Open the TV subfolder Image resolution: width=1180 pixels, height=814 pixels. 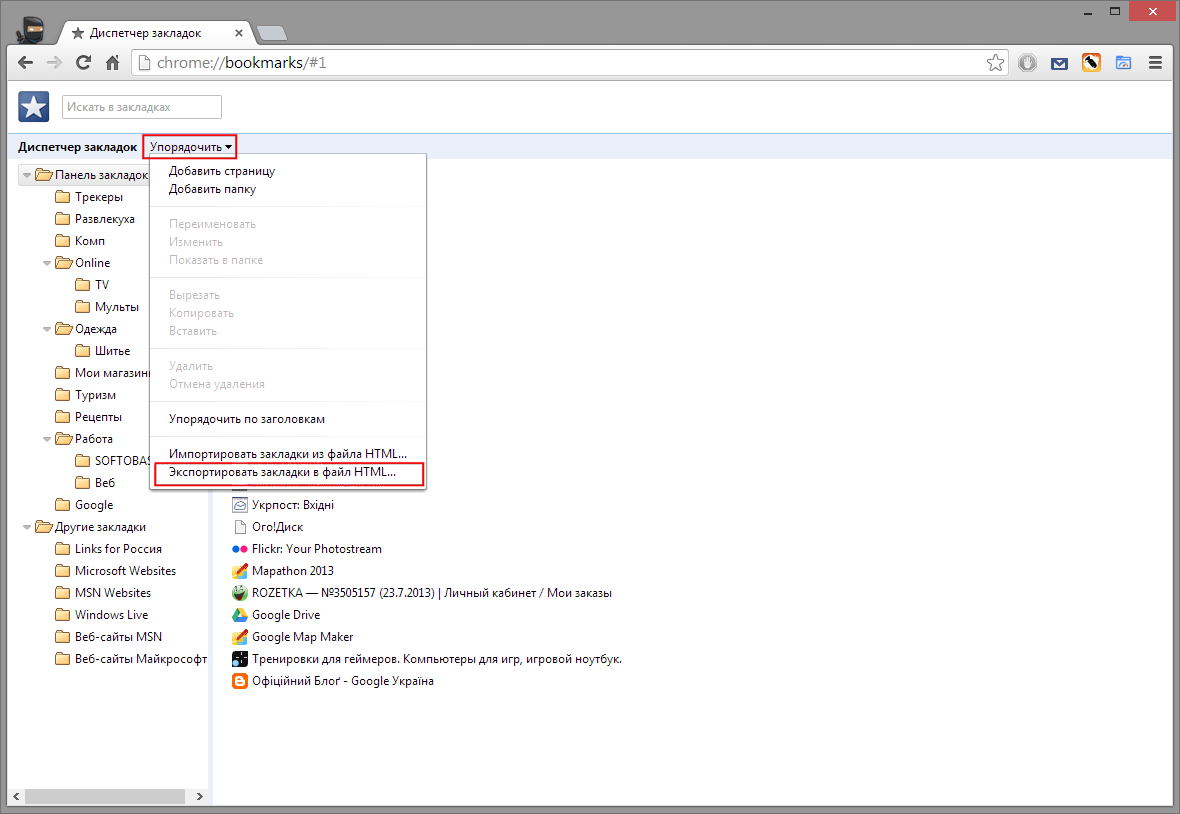(93, 284)
